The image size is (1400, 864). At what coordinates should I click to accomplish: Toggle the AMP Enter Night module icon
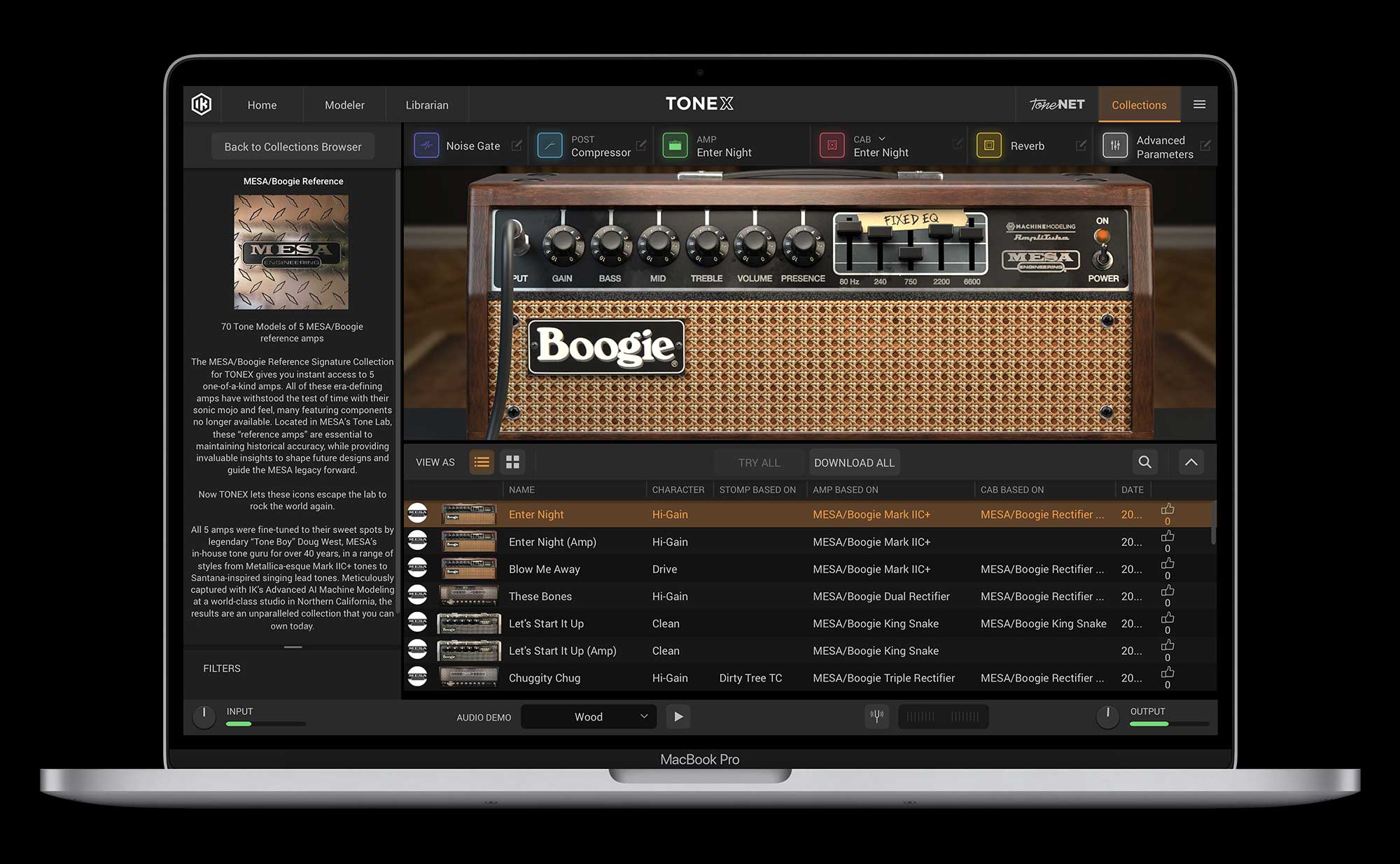(x=675, y=146)
